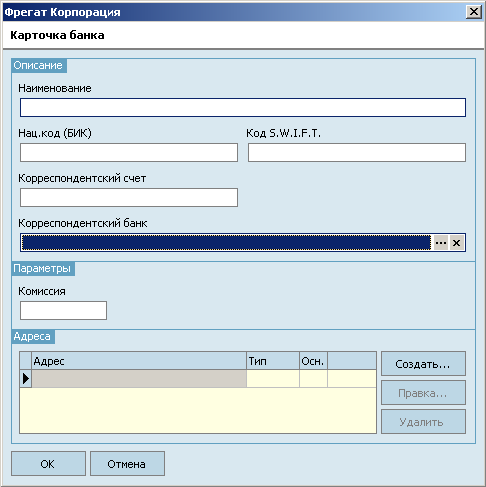Edit address using the Правка... button
Screen dimensions: 486x487
coord(423,393)
